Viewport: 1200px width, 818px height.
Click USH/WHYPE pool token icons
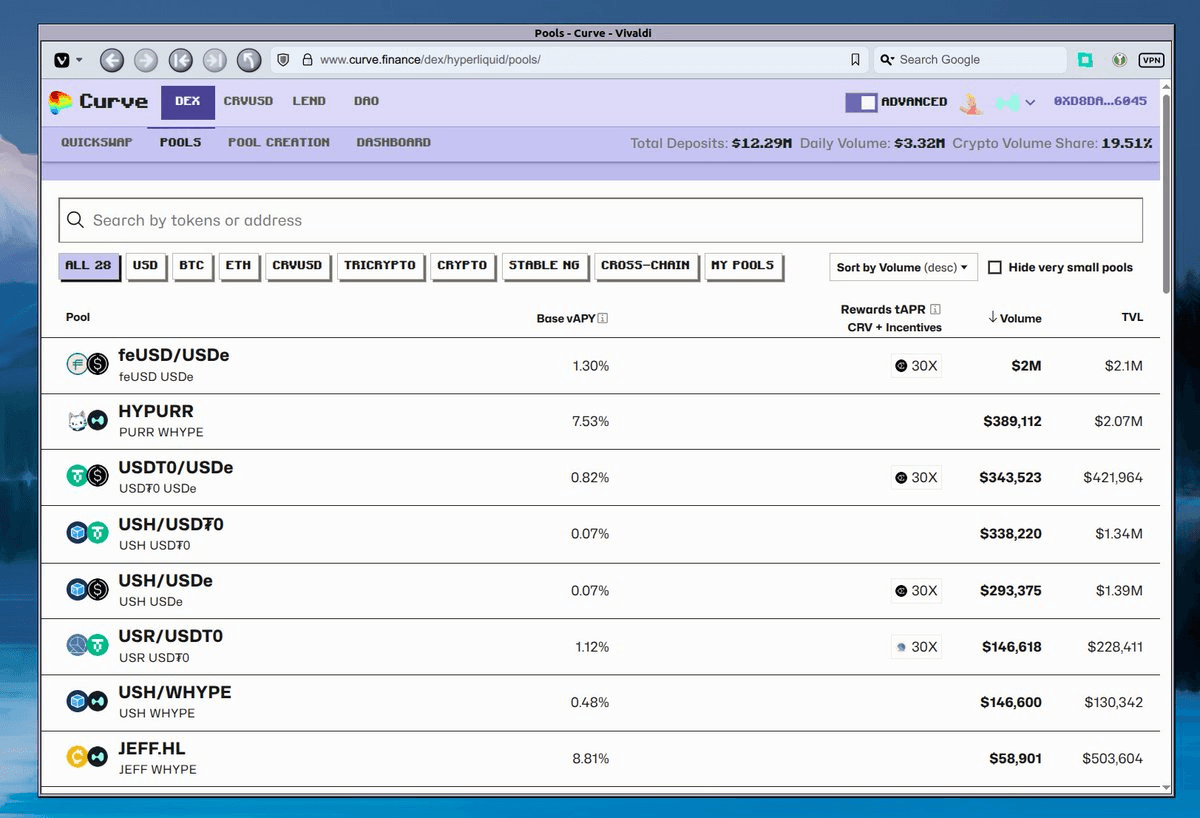tap(87, 702)
